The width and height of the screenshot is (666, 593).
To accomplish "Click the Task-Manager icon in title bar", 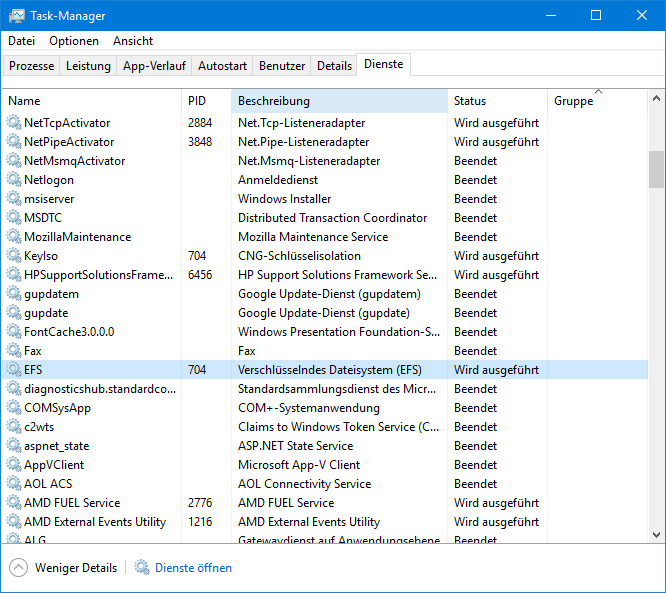I will pyautogui.click(x=17, y=16).
